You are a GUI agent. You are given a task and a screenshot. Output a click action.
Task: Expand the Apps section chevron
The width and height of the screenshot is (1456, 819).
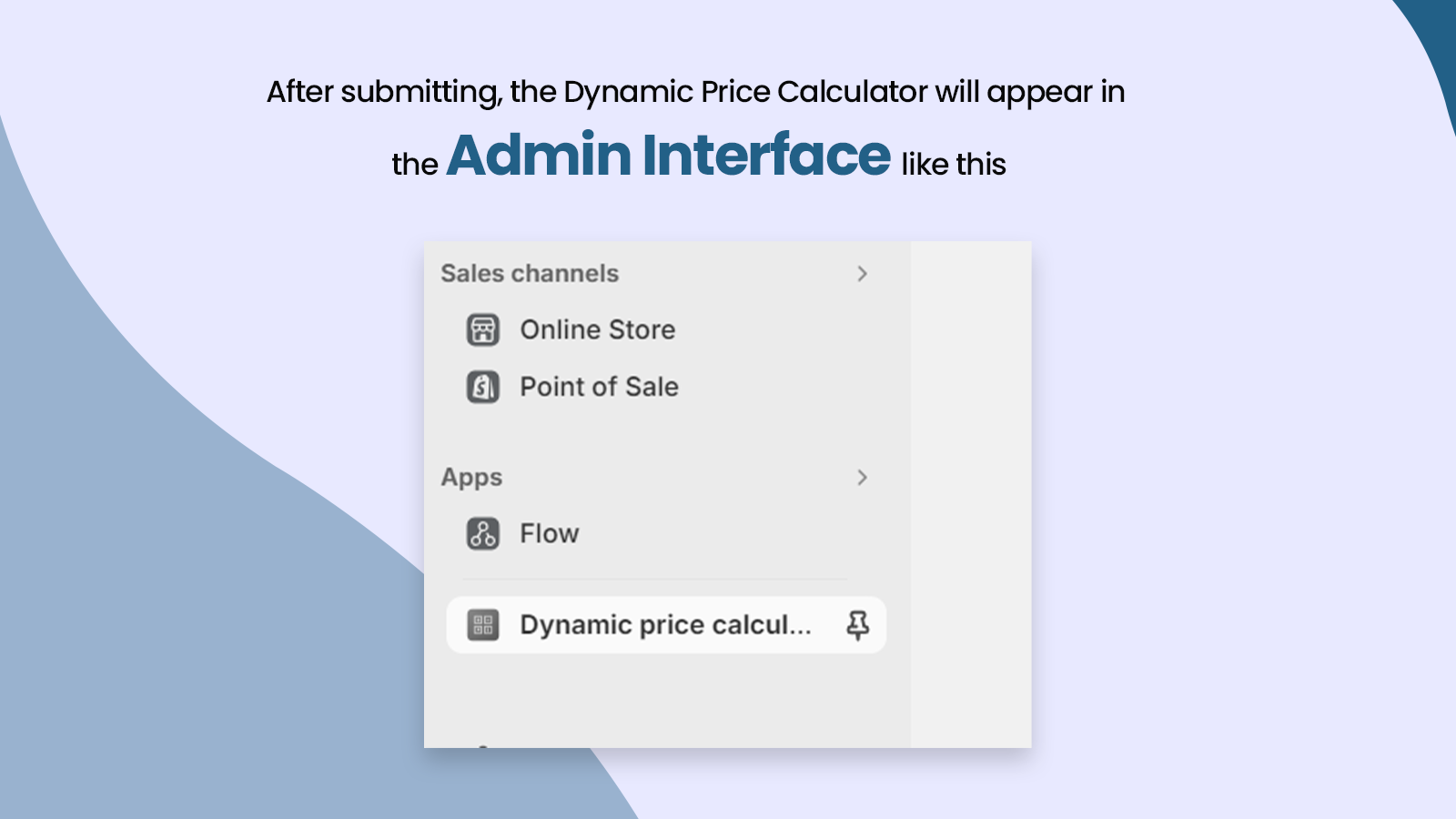pos(862,478)
